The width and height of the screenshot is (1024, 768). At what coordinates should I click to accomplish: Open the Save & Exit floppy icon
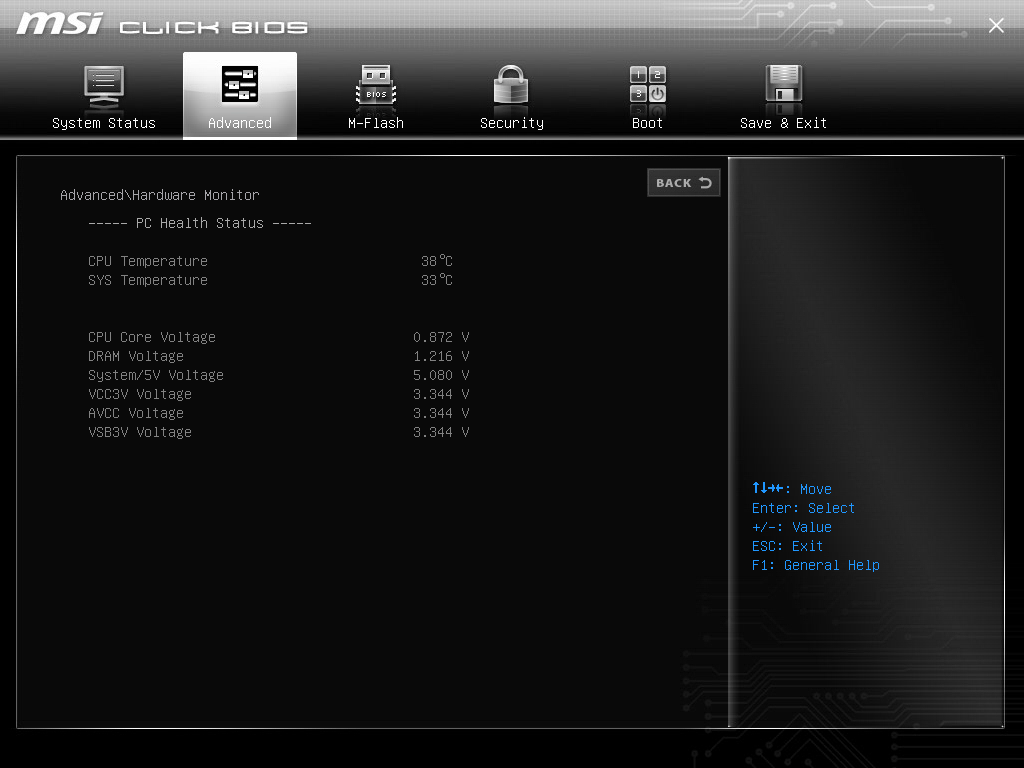point(784,86)
